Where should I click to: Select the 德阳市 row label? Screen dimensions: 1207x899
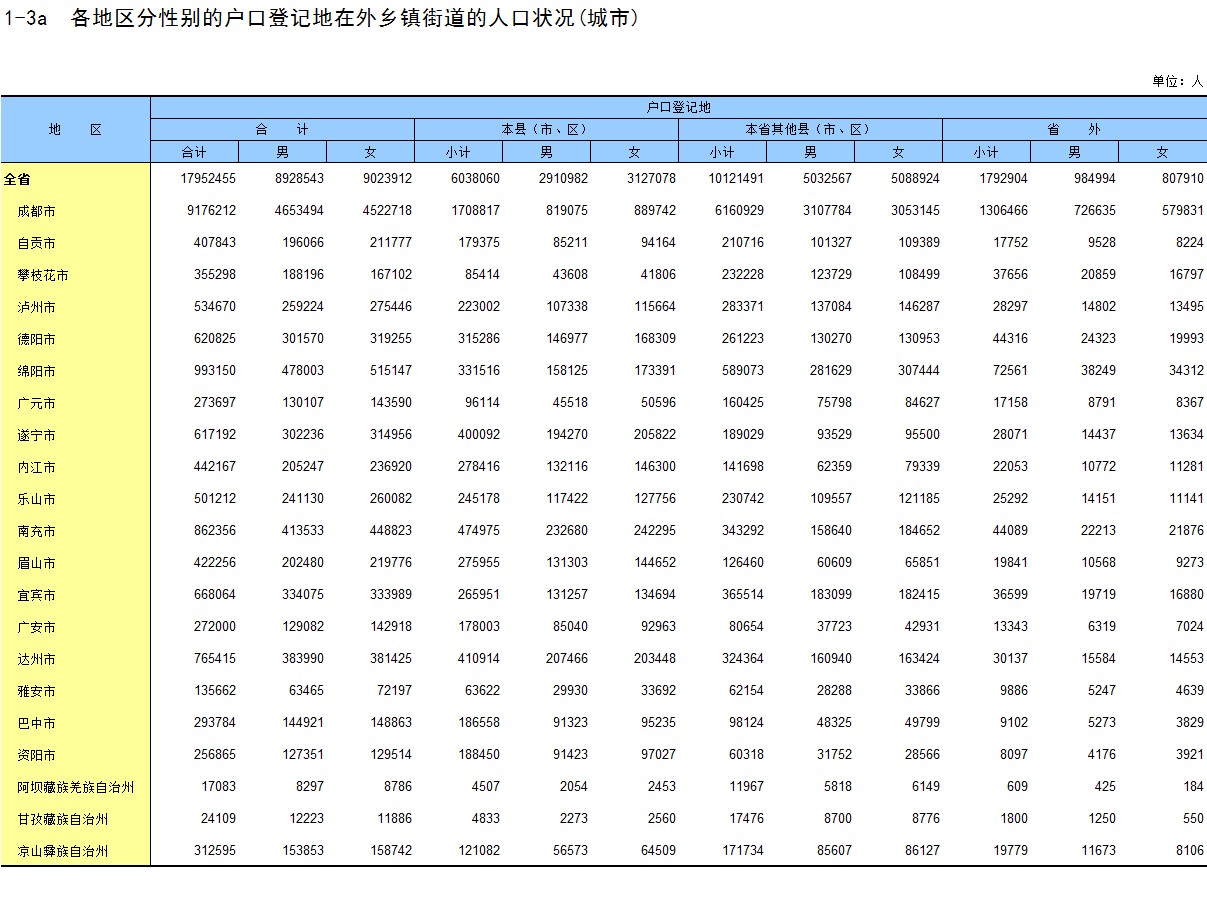[x=36, y=340]
